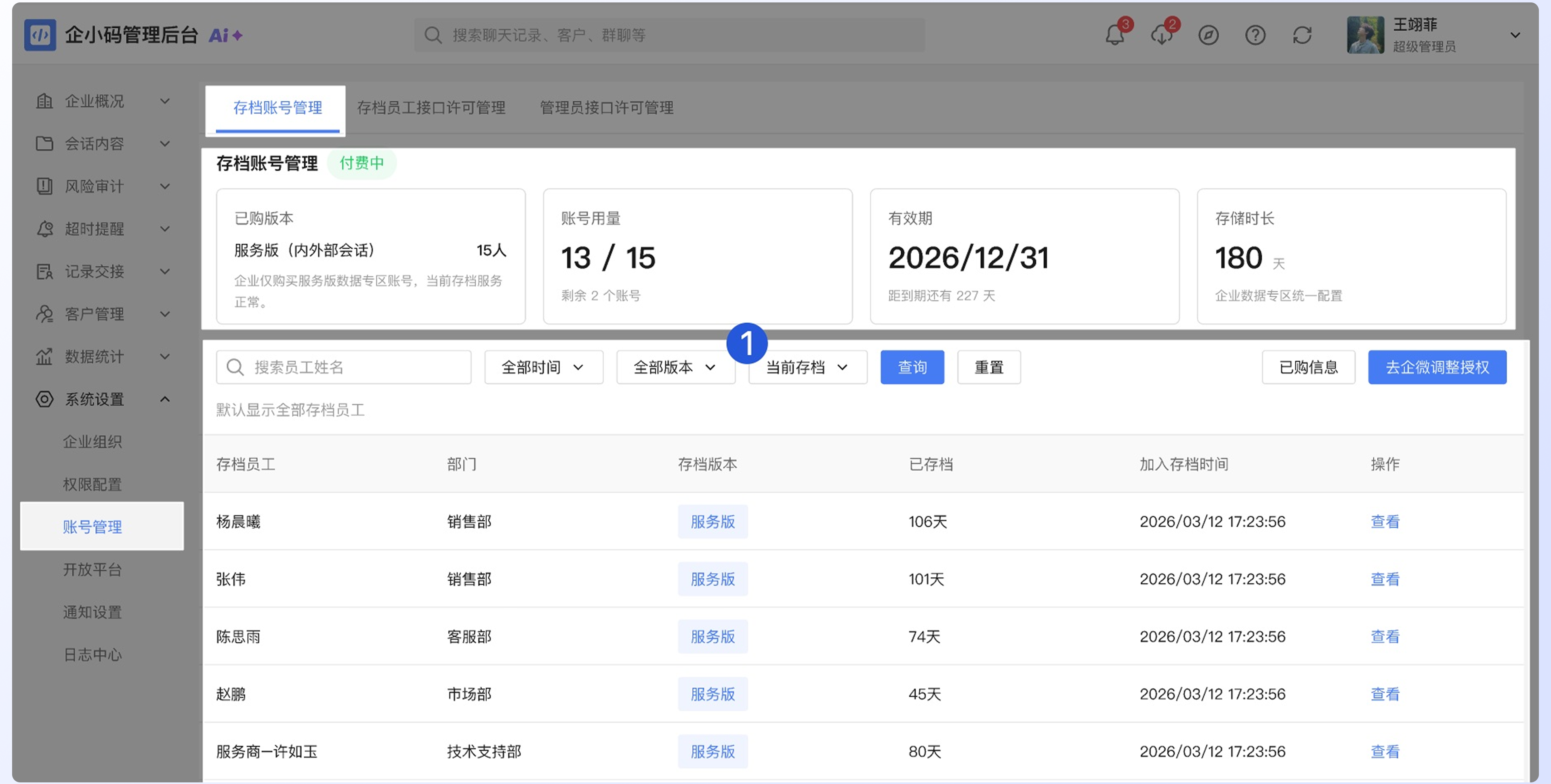Click the 已存档 column header

click(931, 464)
